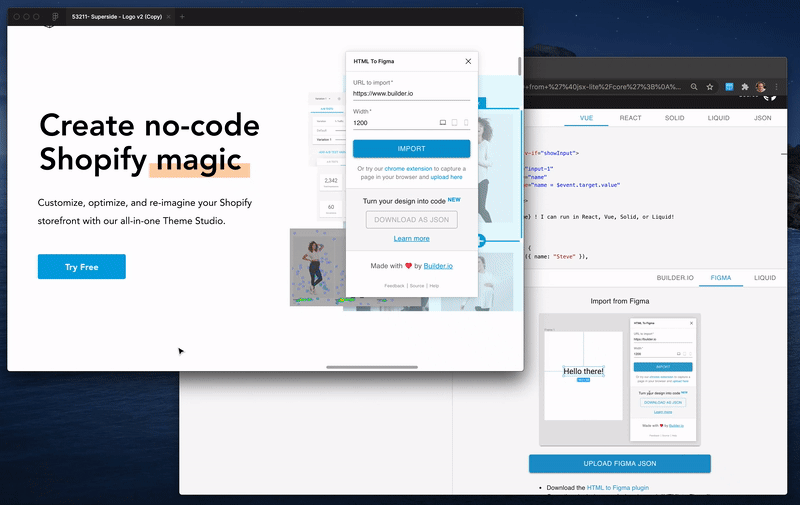Close the Superside Logo v2 file tab
Image resolution: width=800 pixels, height=505 pixels.
pos(168,17)
